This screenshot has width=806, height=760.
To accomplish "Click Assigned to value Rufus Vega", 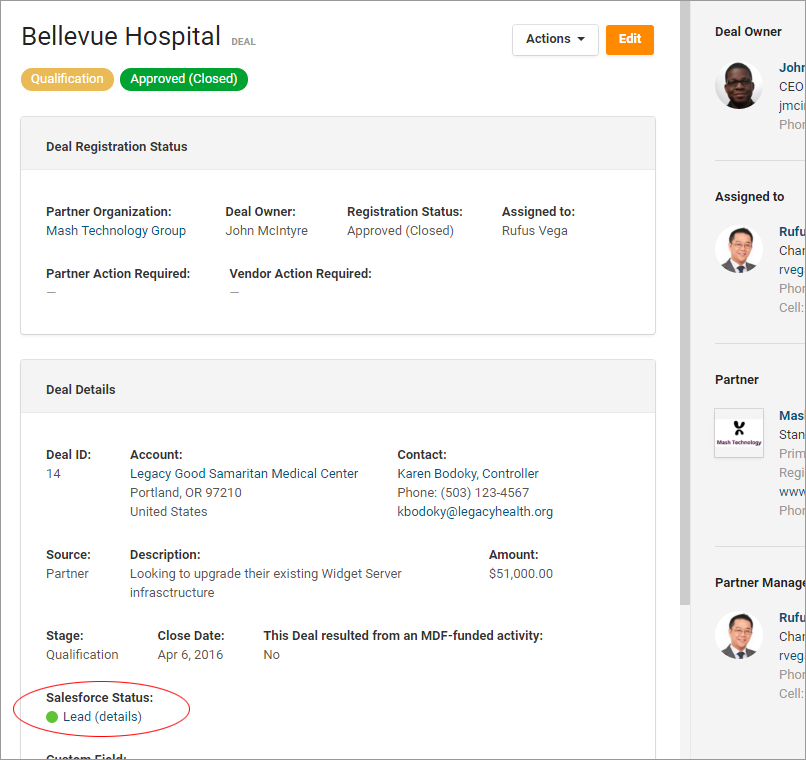I will (535, 231).
